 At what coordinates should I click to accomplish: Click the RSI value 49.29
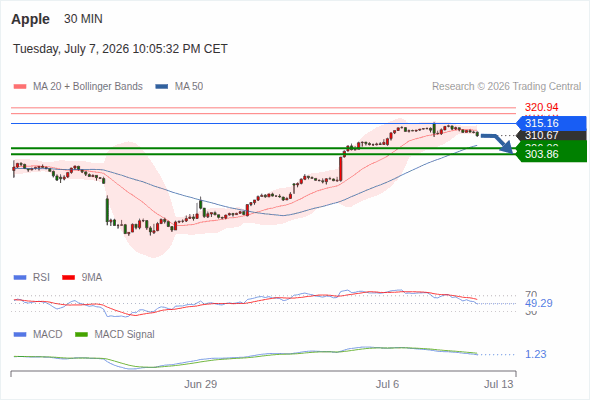(x=539, y=303)
